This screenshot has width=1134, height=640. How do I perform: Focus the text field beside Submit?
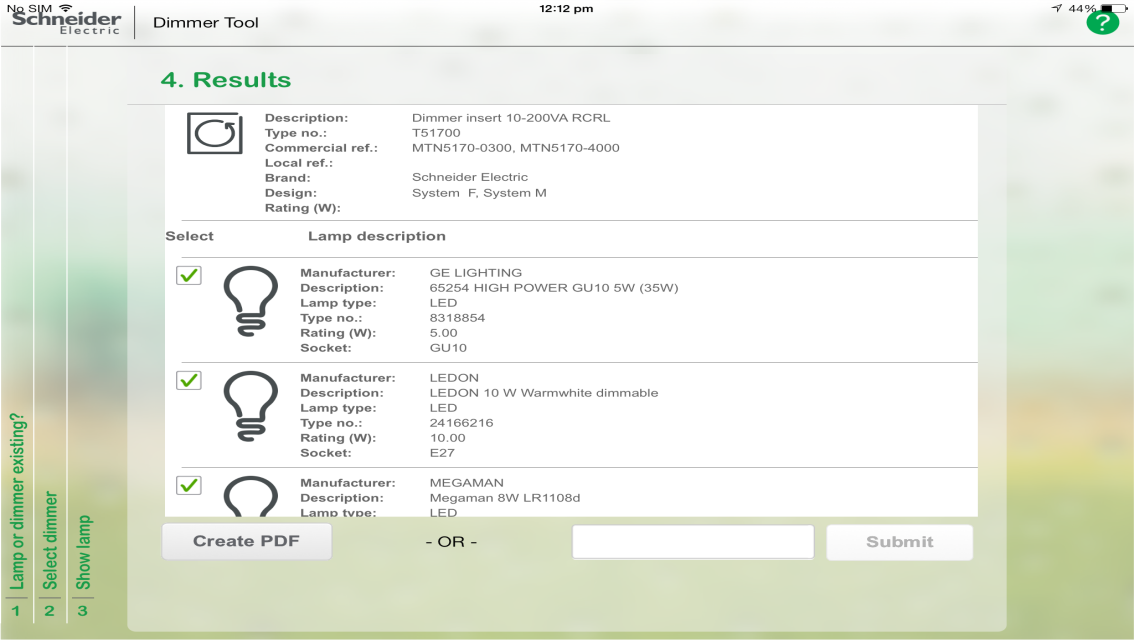pyautogui.click(x=693, y=542)
